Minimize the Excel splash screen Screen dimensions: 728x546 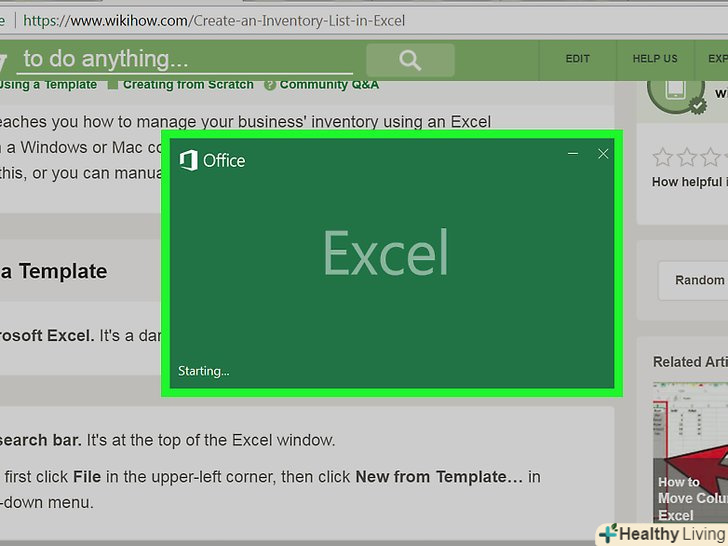tap(573, 154)
